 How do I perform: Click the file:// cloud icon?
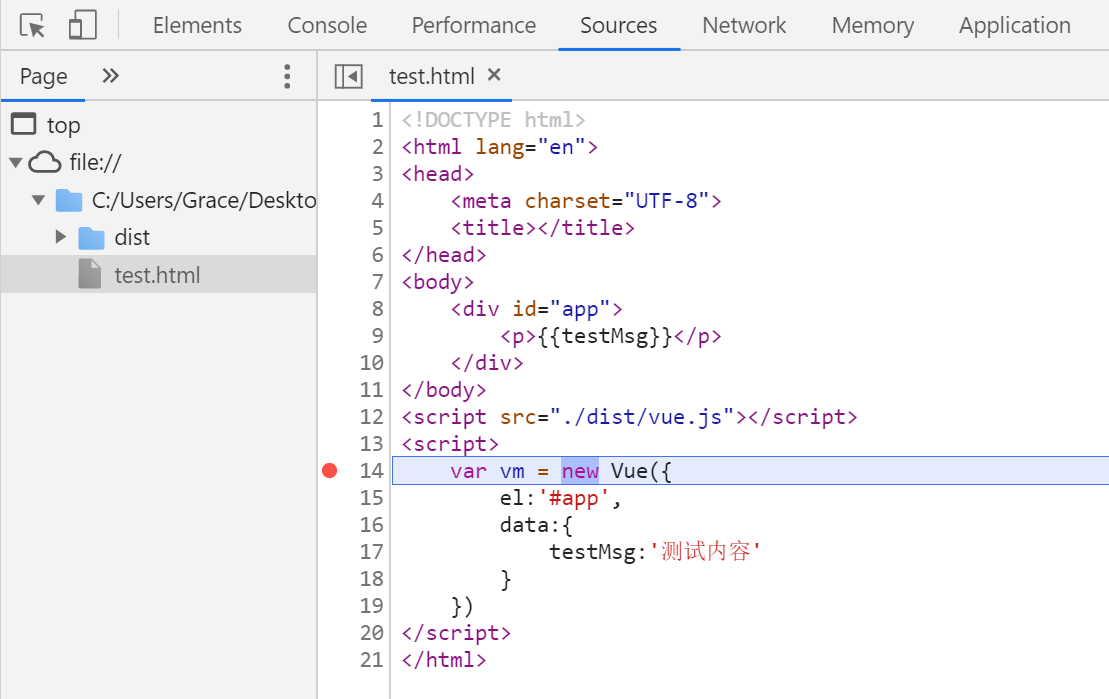(x=45, y=163)
